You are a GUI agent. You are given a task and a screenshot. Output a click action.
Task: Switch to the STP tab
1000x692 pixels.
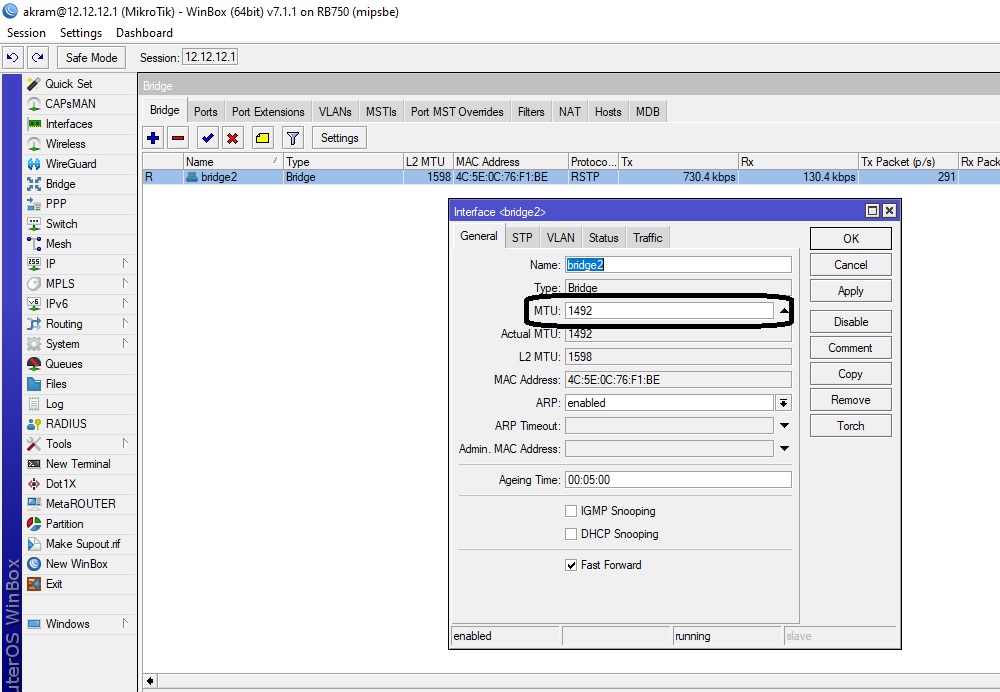[x=522, y=238]
